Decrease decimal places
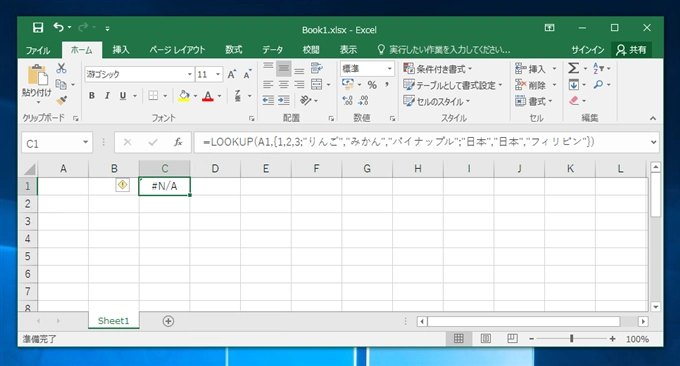This screenshot has width=680, height=366. coord(363,101)
